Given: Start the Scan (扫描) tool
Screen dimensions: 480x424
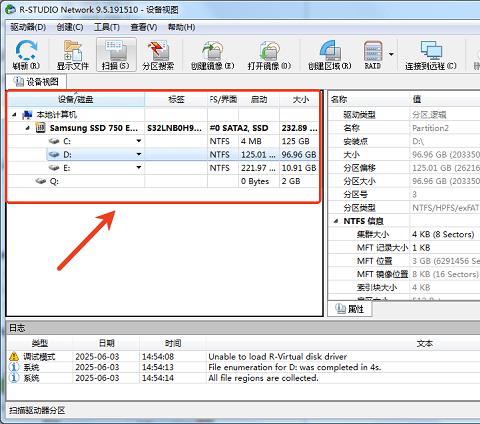Looking at the screenshot, I should [x=116, y=55].
